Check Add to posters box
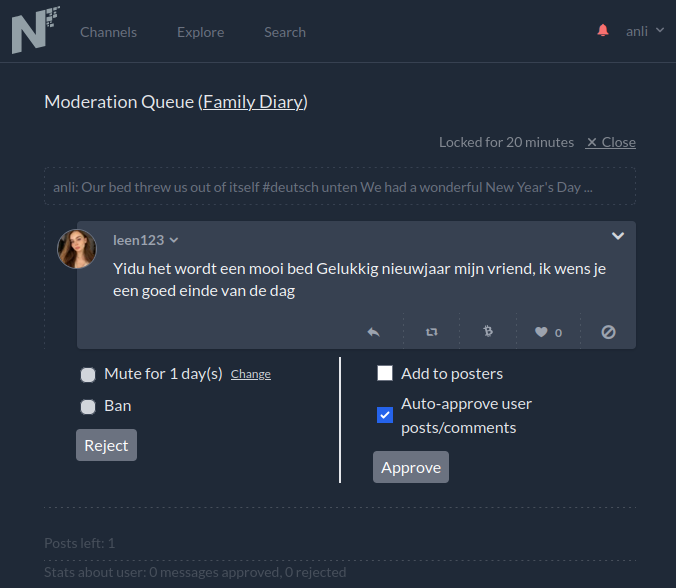The width and height of the screenshot is (676, 588). point(385,373)
